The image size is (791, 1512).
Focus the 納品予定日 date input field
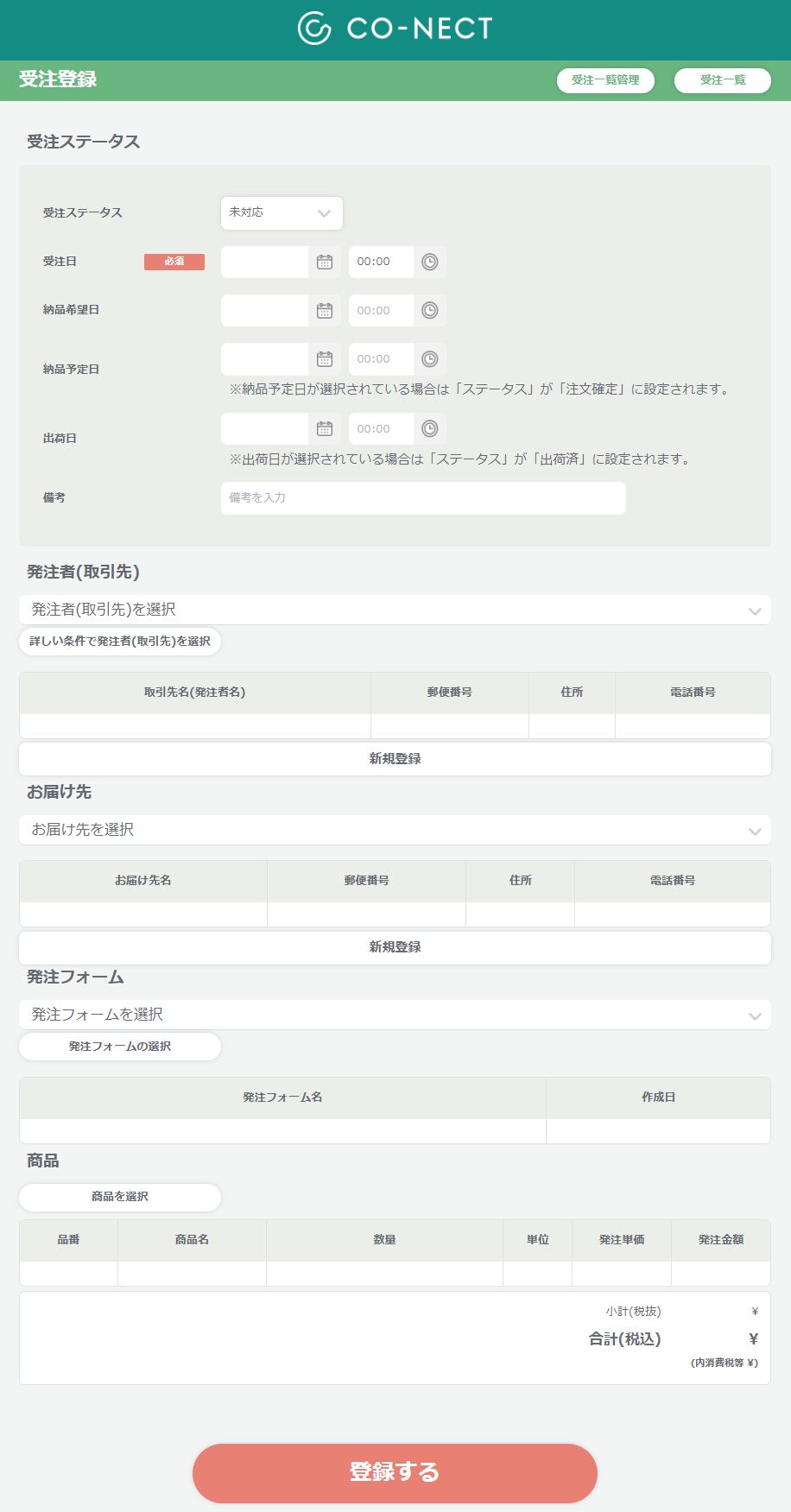coord(264,359)
